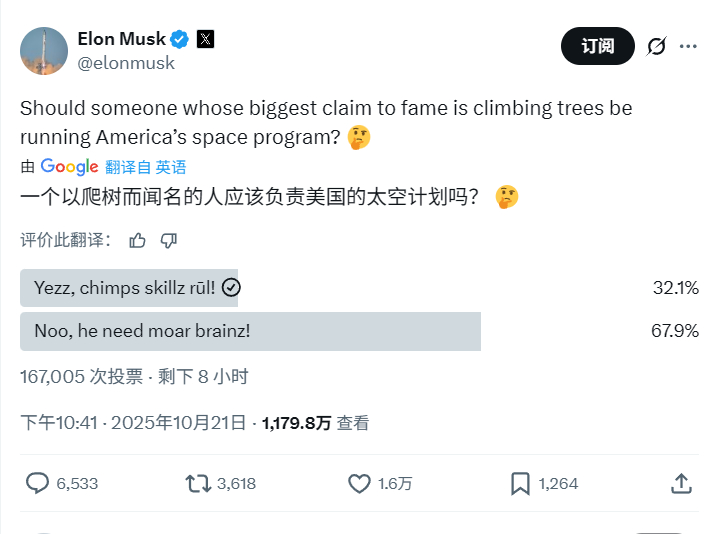Viewport: 719px width, 534px height.
Task: Click the X affiliation badge icon
Action: [205, 39]
